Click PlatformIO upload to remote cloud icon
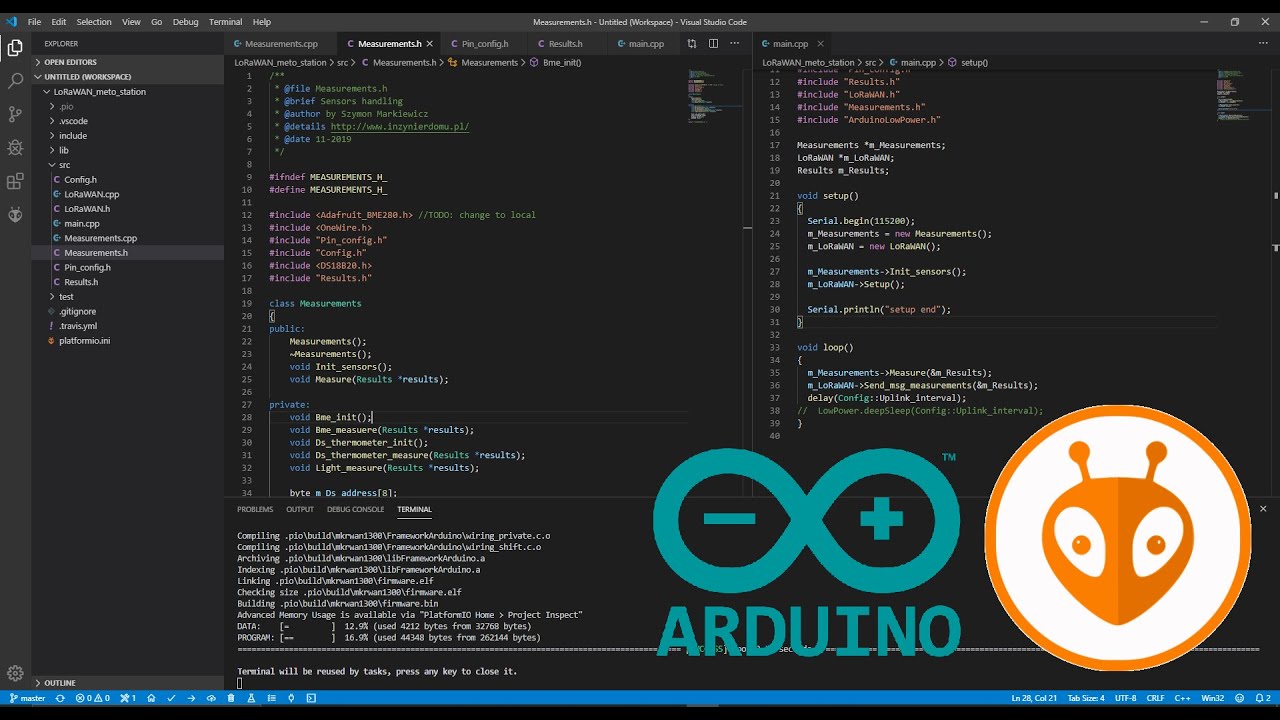Screen dimensions: 1280x720 coord(211,698)
